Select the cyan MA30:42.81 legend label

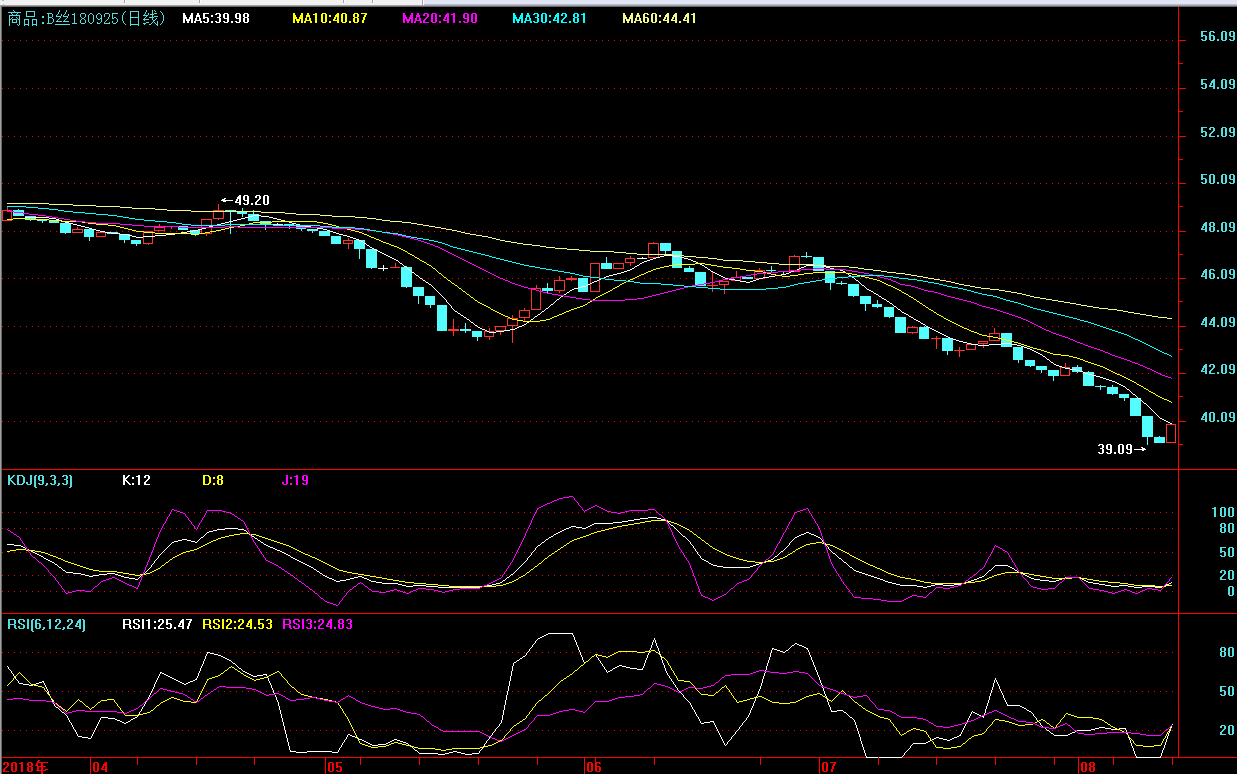[x=549, y=19]
